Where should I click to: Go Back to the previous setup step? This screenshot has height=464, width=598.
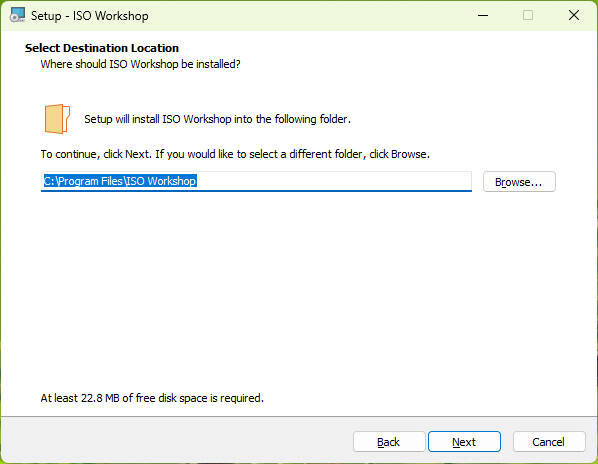coord(389,442)
